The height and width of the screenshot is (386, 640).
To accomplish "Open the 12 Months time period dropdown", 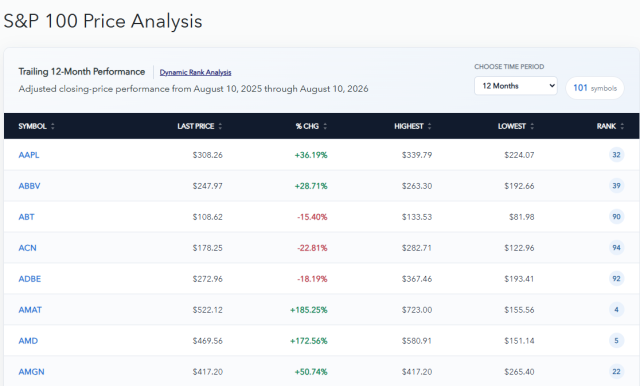I will click(516, 86).
